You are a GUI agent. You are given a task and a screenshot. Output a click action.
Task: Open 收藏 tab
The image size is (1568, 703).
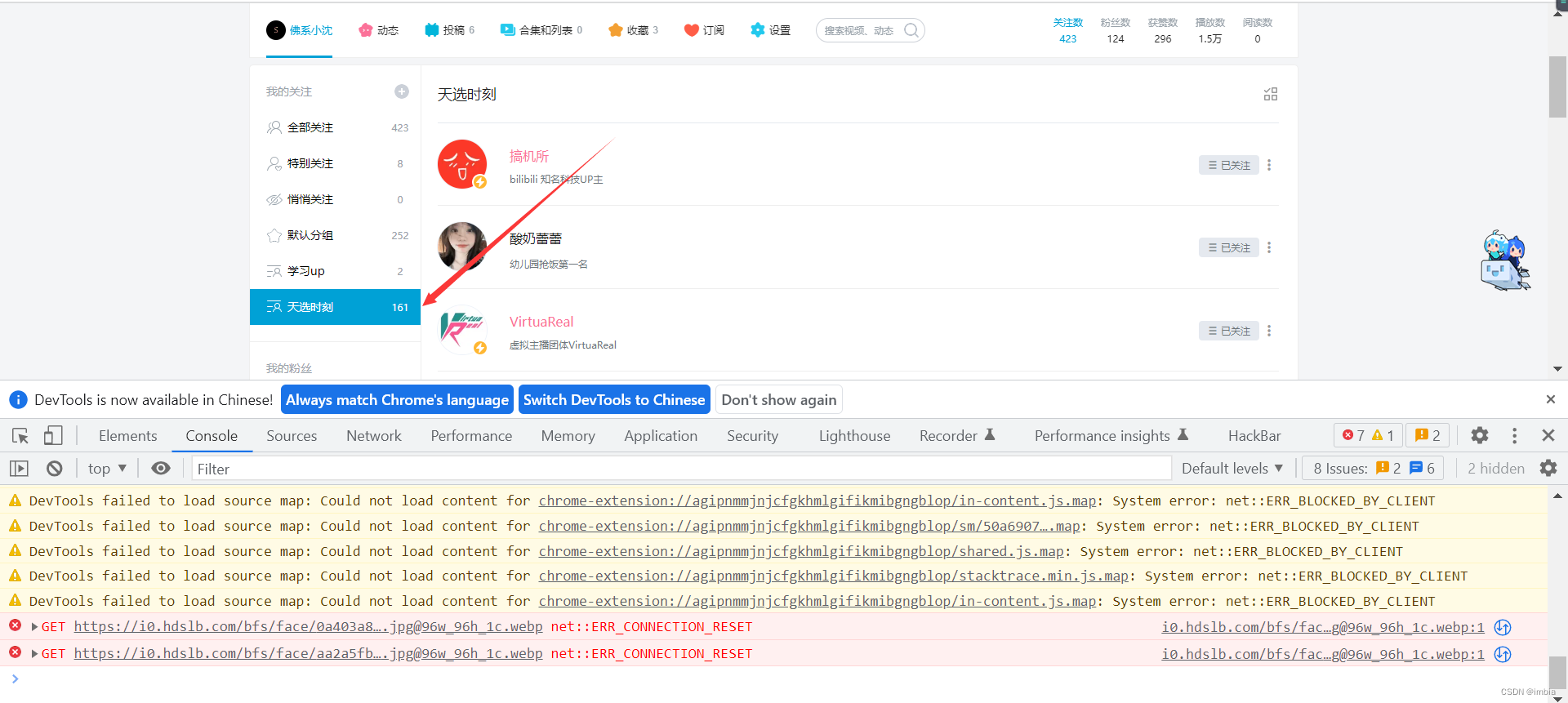pos(633,30)
